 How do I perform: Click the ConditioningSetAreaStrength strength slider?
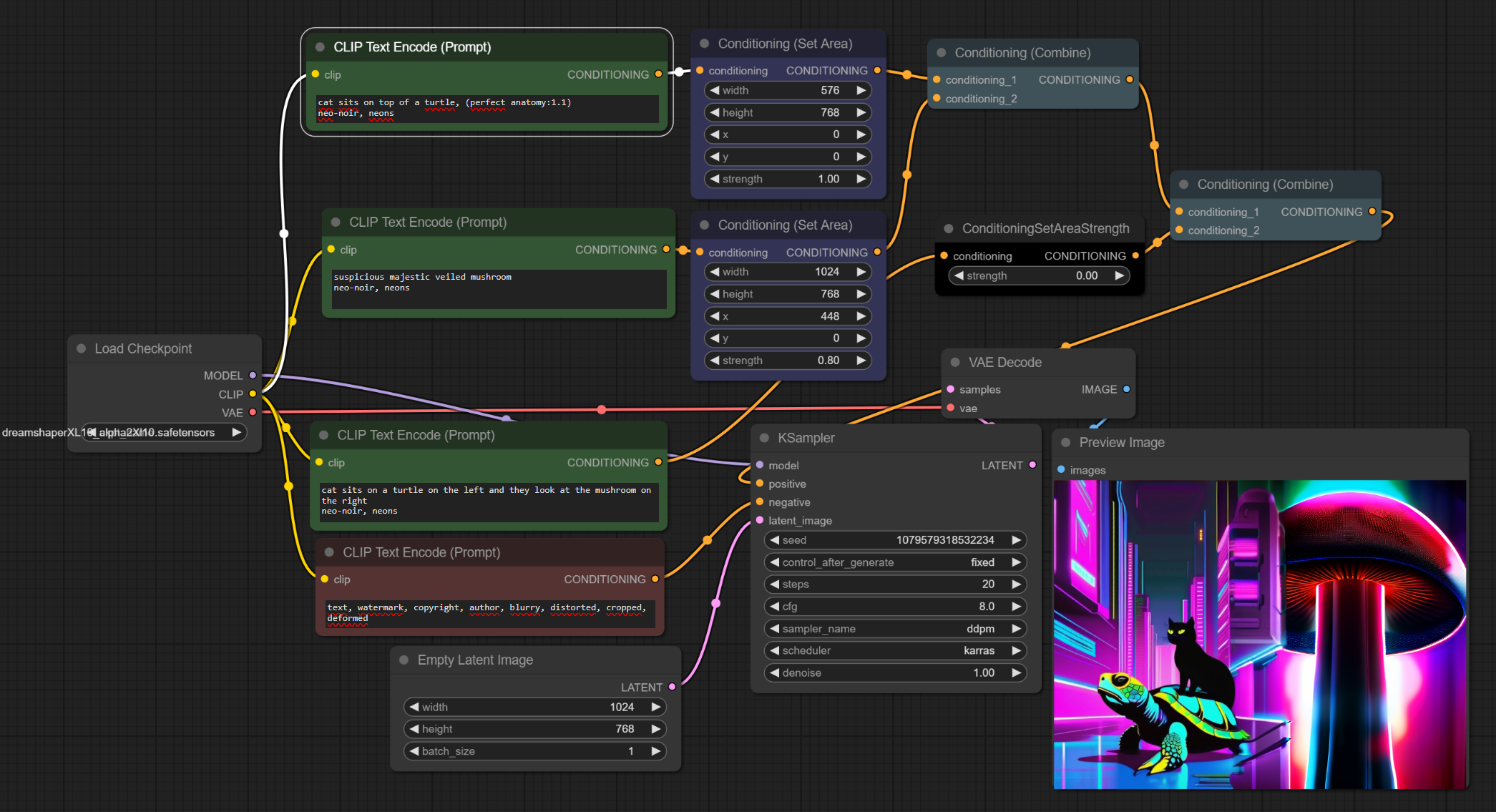1039,276
